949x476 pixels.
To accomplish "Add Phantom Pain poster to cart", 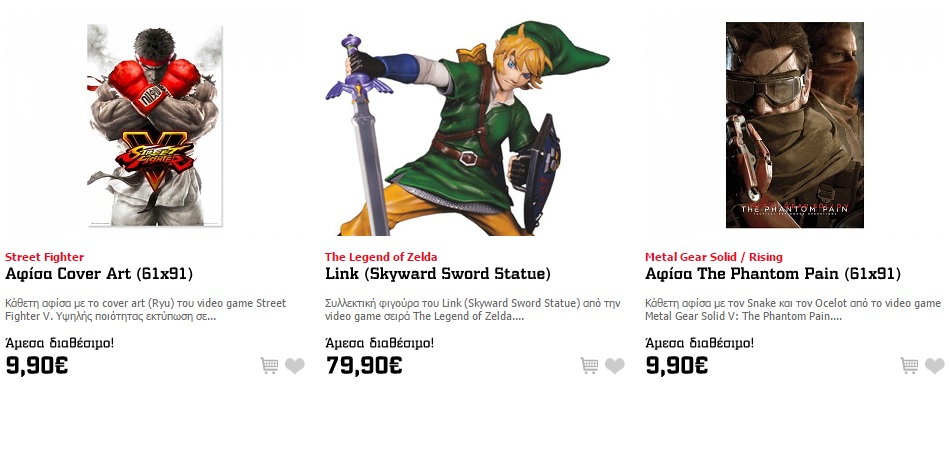I will point(909,366).
